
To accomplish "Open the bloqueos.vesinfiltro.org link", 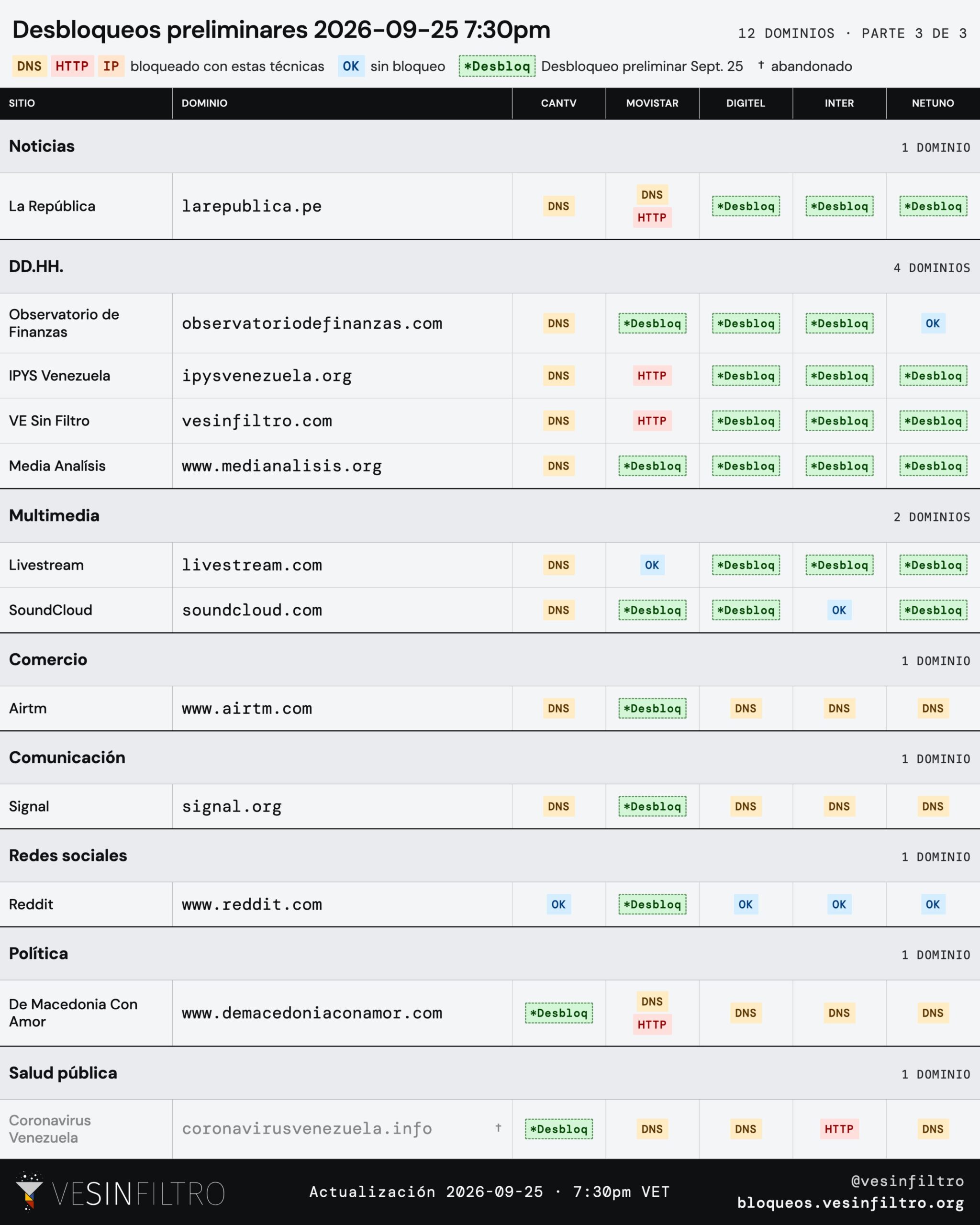I will [x=850, y=1203].
